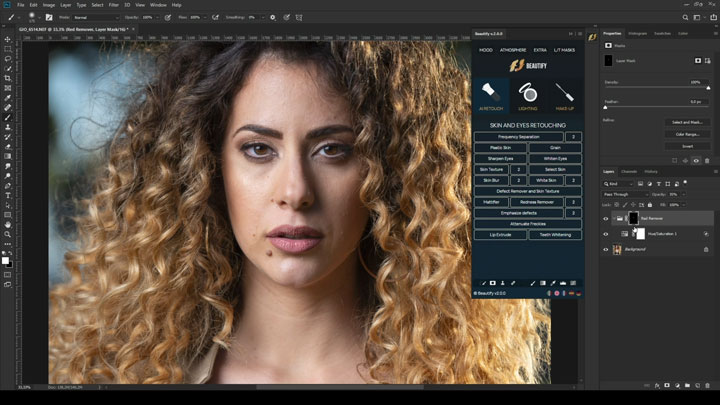Open the Smoothing dropdown arrow
Screen dimensions: 720x405
(263, 17)
